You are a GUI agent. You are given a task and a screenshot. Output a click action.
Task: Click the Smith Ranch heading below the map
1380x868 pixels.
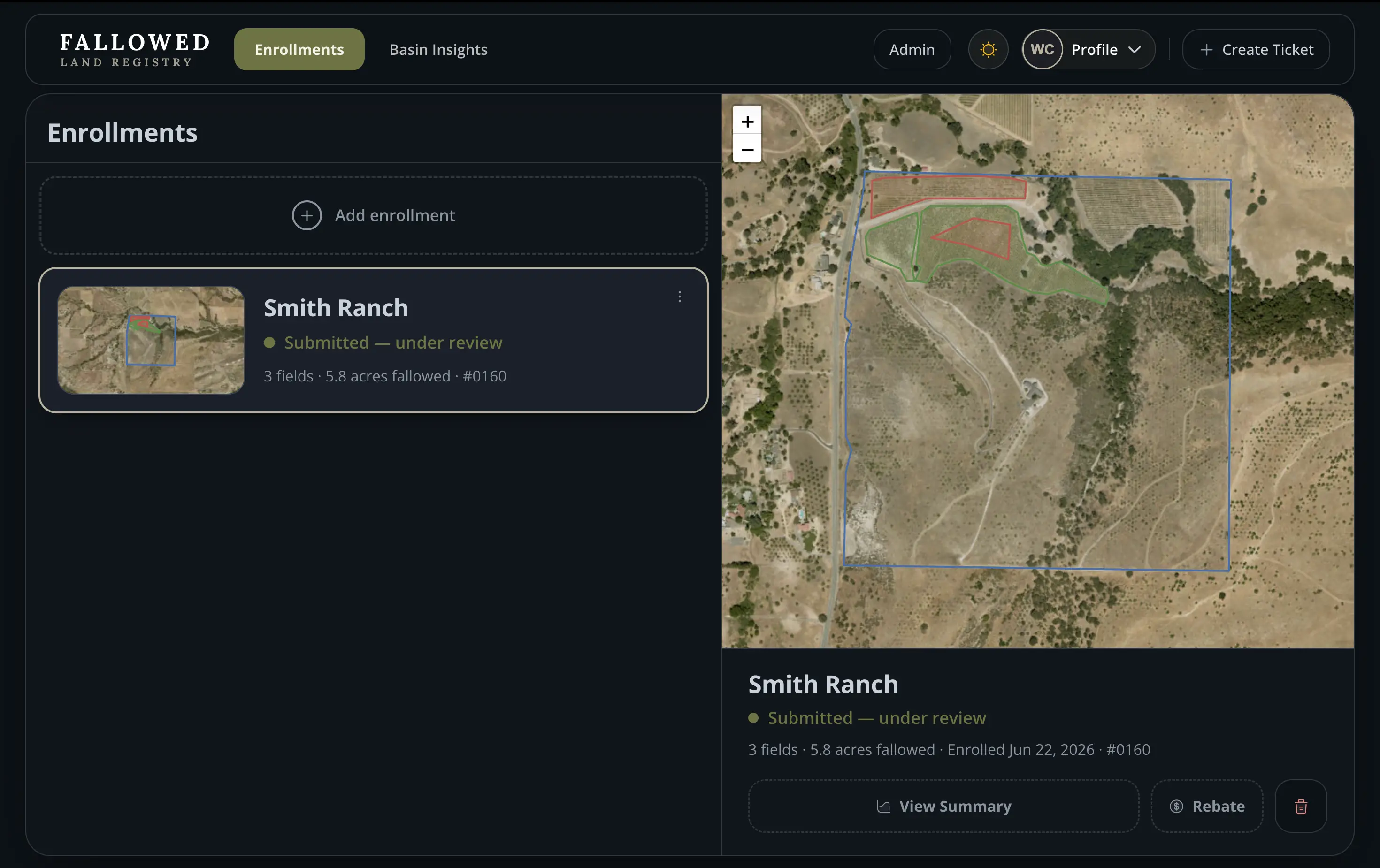pyautogui.click(x=823, y=685)
